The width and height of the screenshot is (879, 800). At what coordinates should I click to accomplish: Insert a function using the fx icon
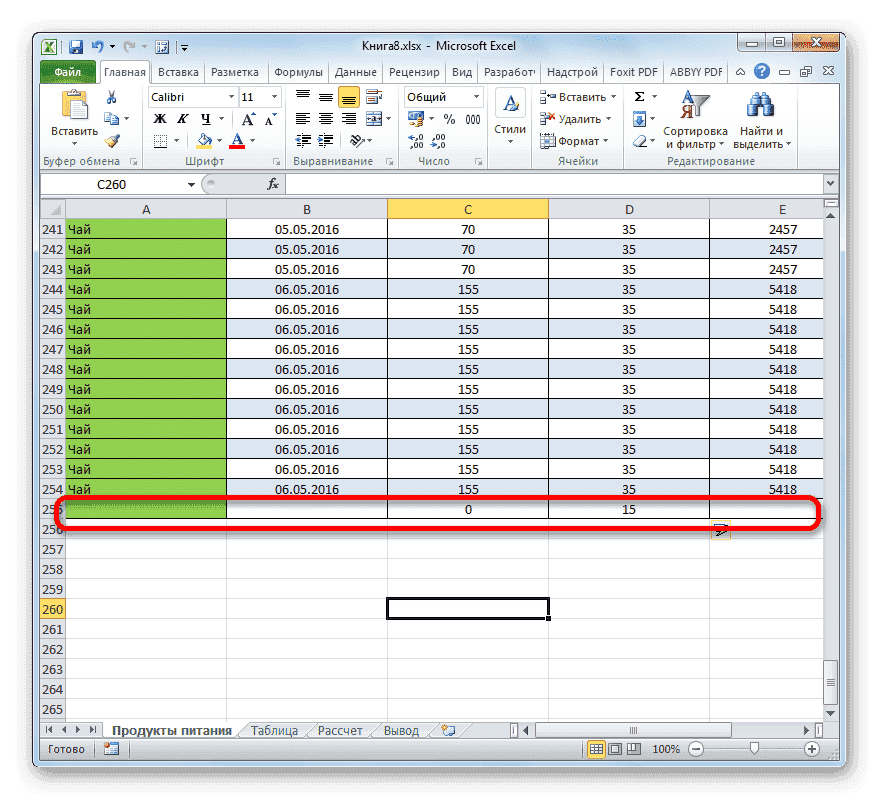273,184
